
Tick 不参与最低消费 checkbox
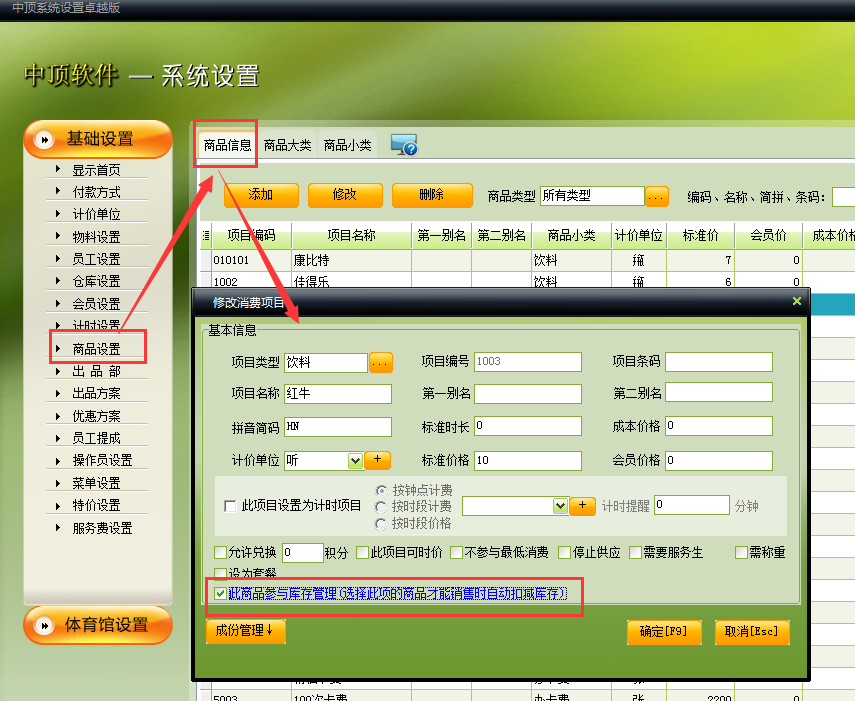tap(456, 553)
